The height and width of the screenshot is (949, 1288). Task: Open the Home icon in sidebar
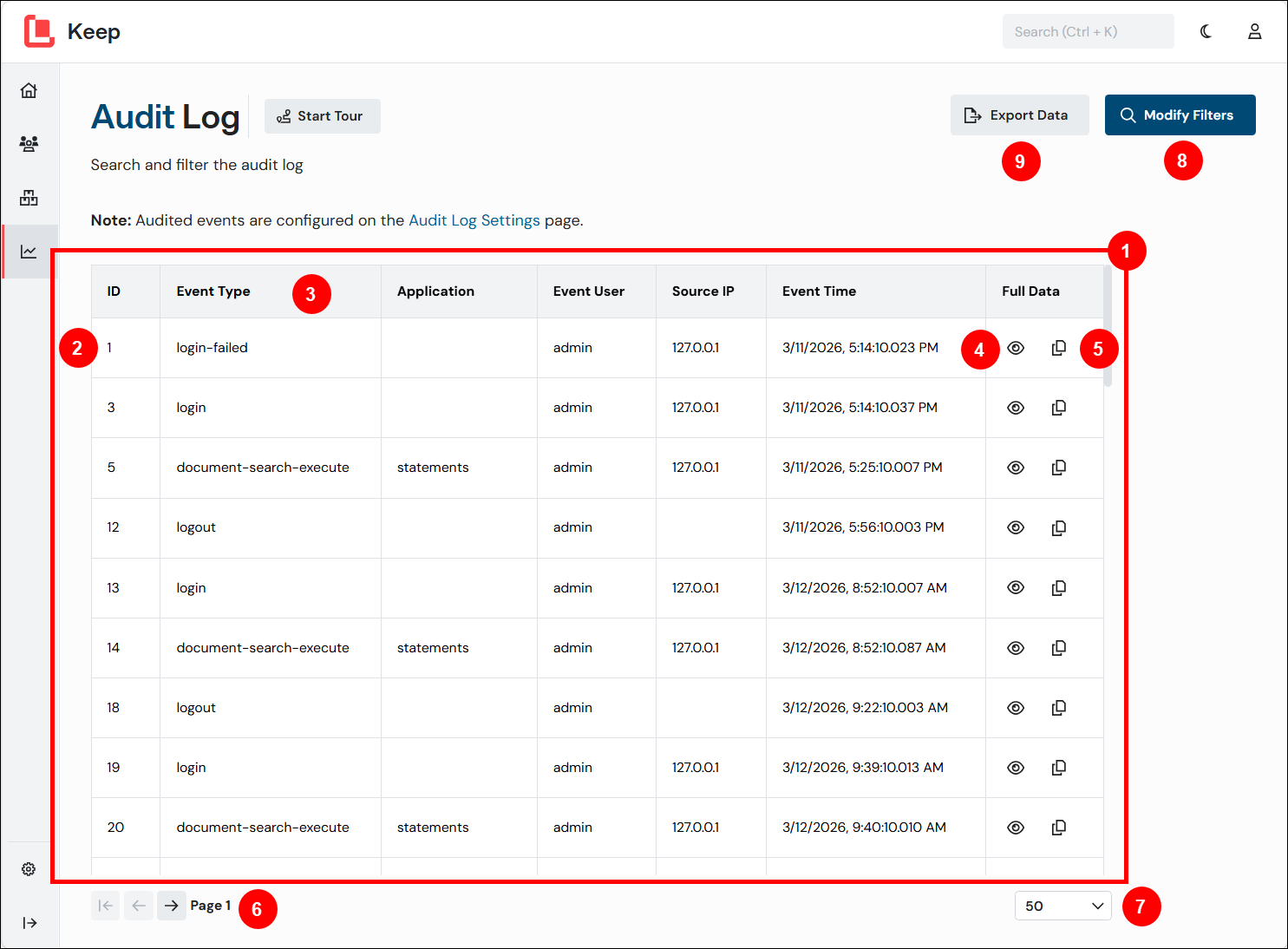pos(29,90)
